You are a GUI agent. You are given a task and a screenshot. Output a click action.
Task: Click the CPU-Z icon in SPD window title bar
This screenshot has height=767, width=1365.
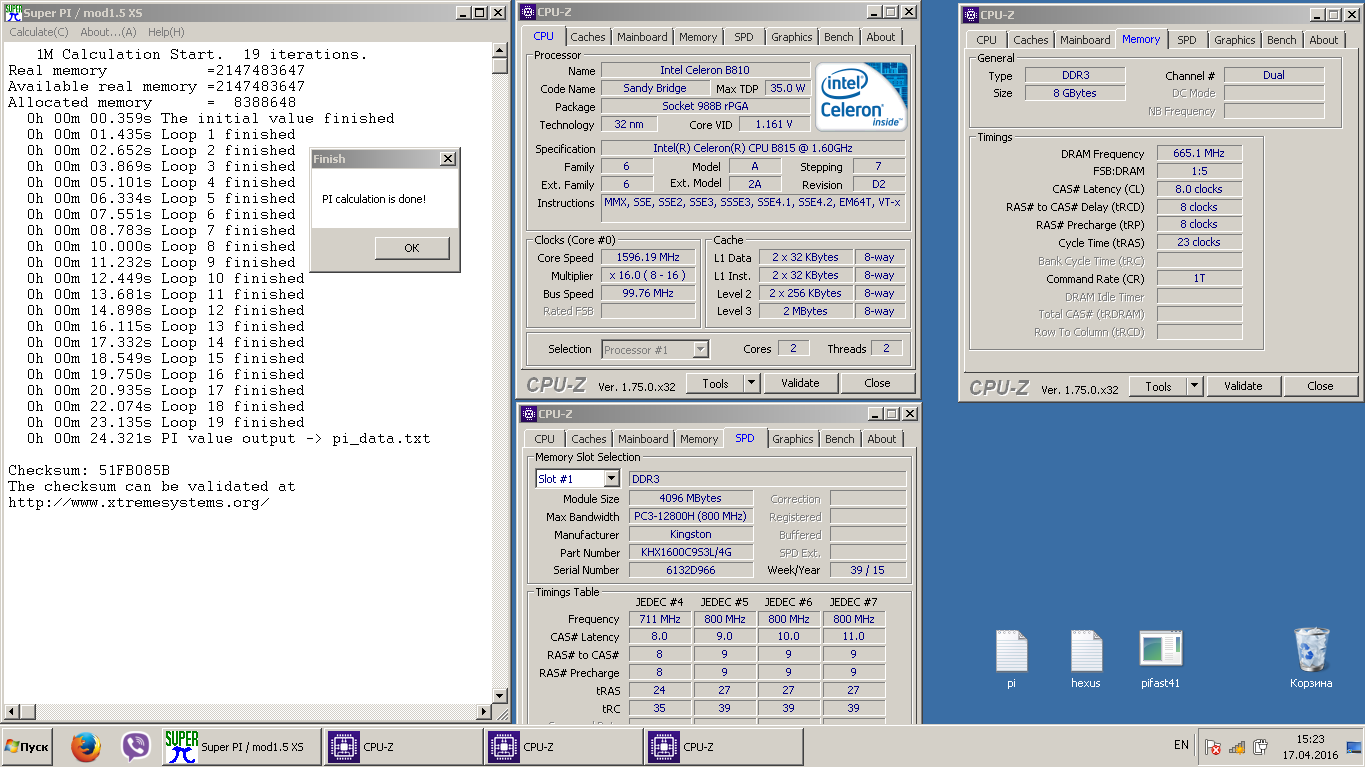[x=529, y=414]
